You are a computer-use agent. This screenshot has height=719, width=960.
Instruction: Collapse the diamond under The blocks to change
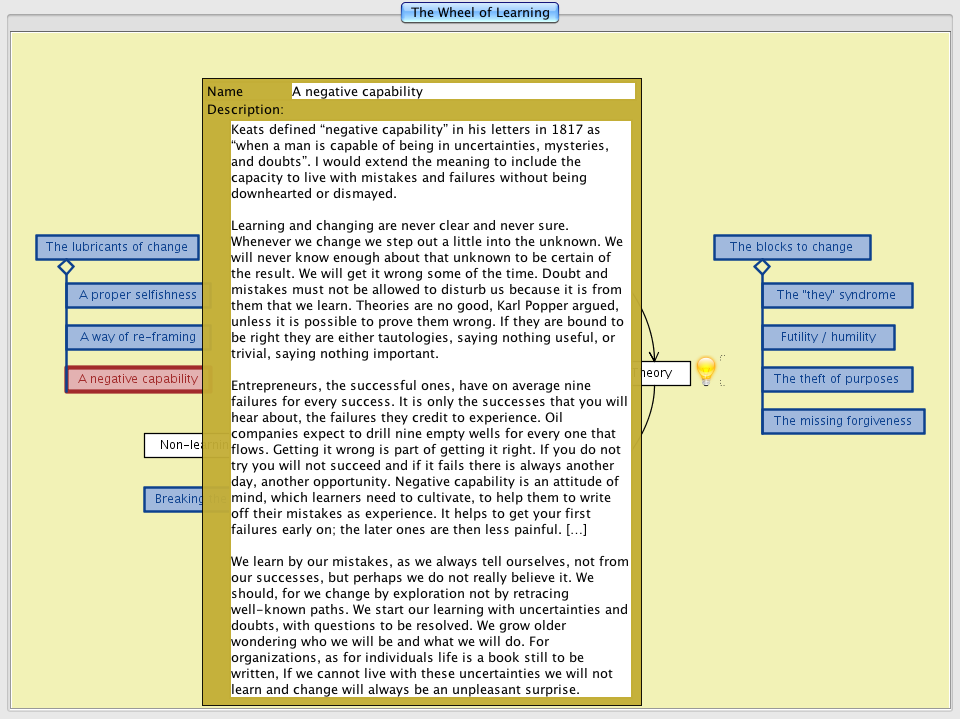point(762,267)
